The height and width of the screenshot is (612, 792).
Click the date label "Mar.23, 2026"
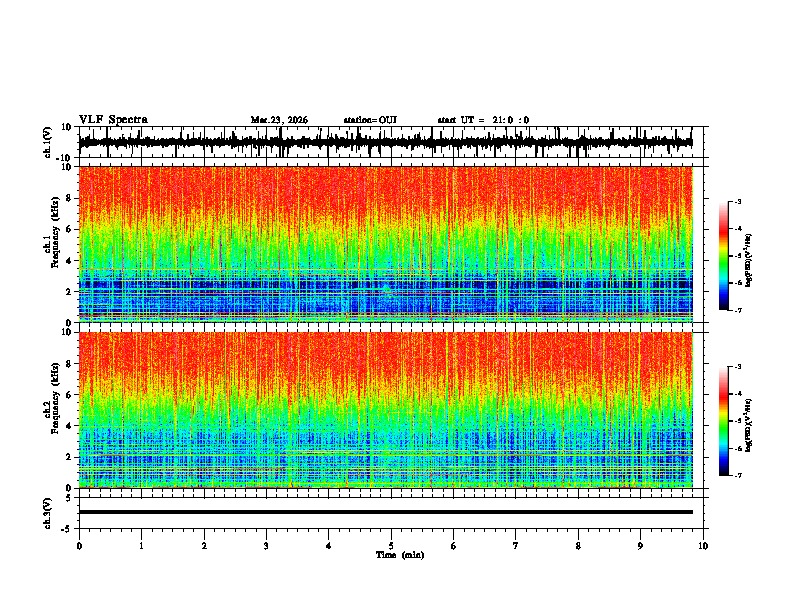click(x=279, y=120)
